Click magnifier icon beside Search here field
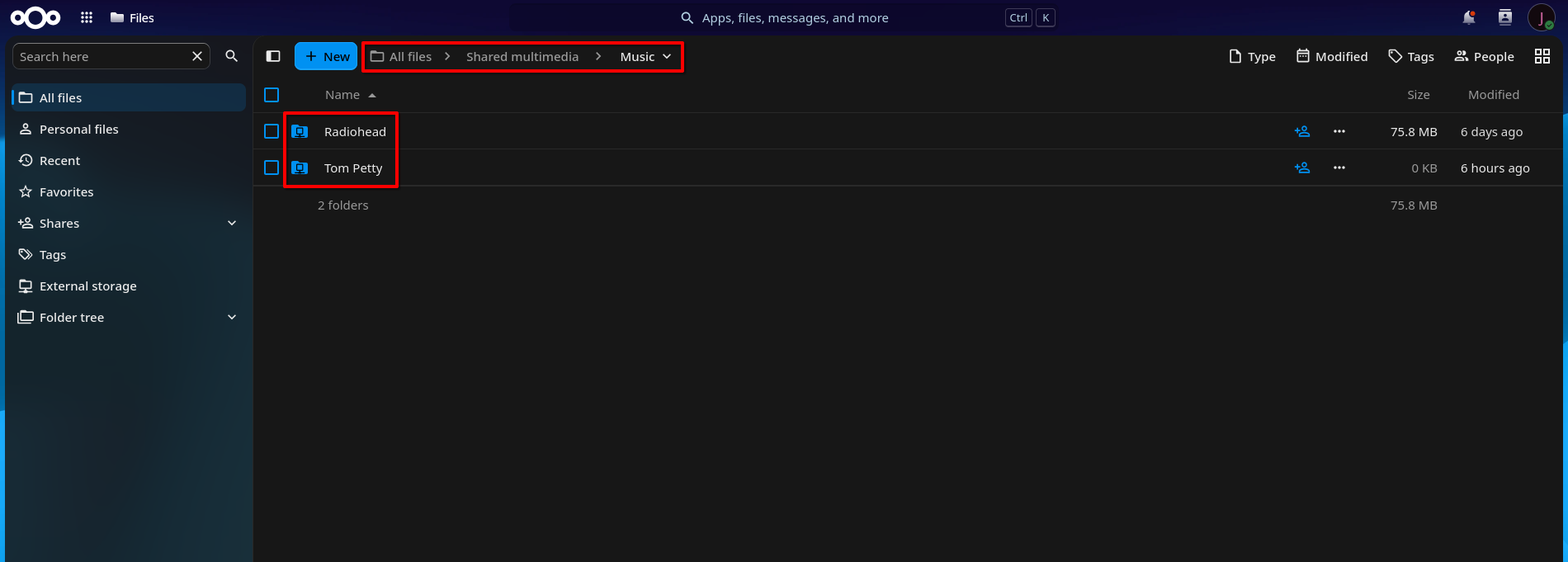 pyautogui.click(x=232, y=56)
